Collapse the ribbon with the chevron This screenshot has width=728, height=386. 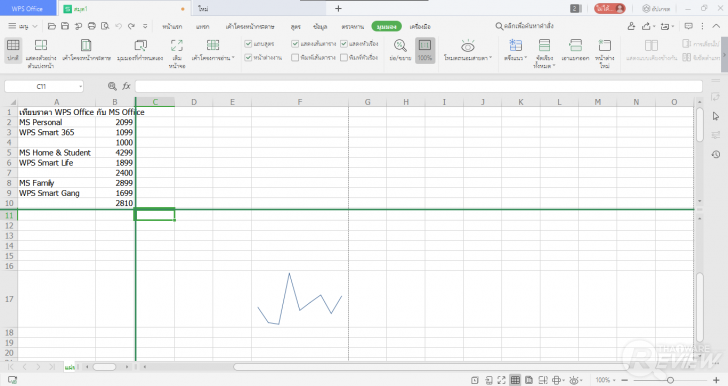pos(717,26)
